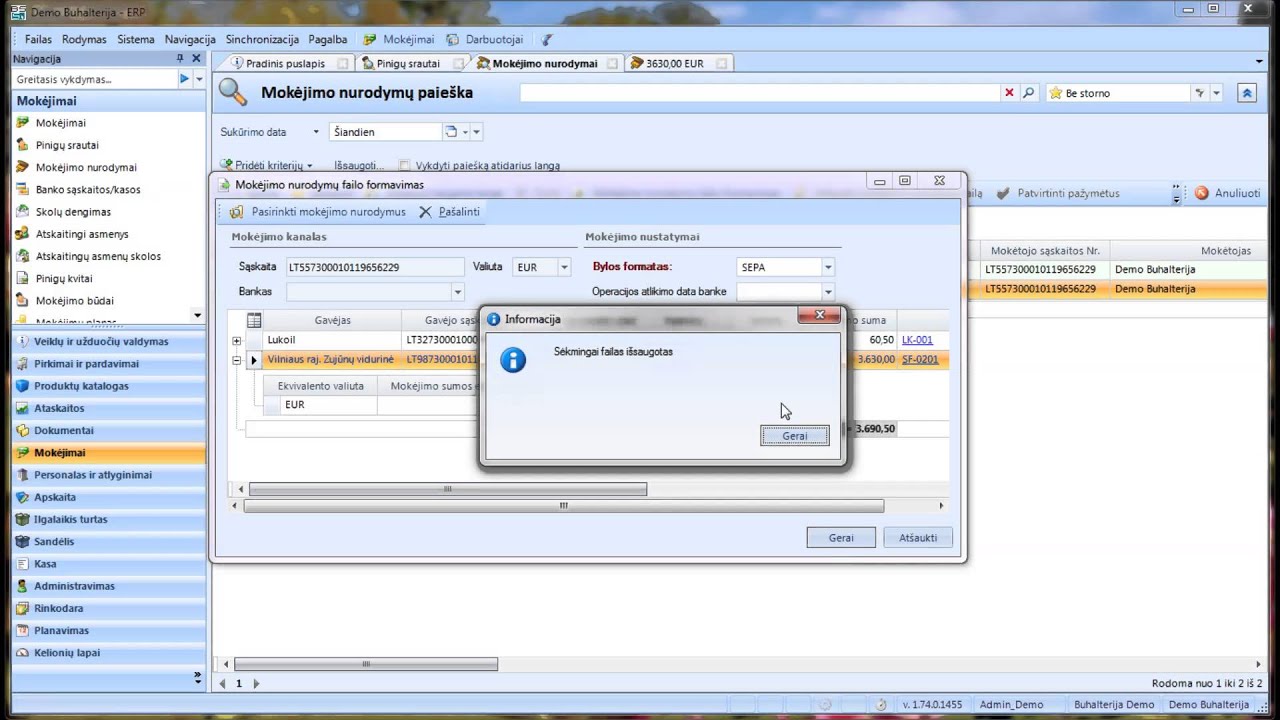
Task: Switch to Pradinis puslapis tab
Action: 285,63
